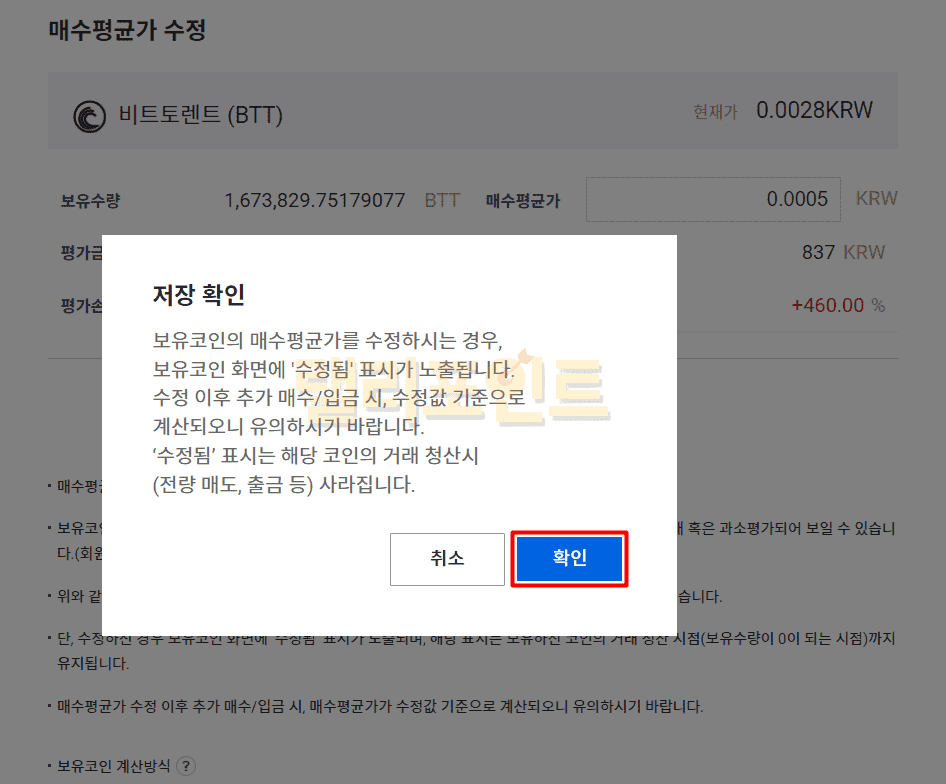Click the current price 0.0028KRW value

point(814,110)
